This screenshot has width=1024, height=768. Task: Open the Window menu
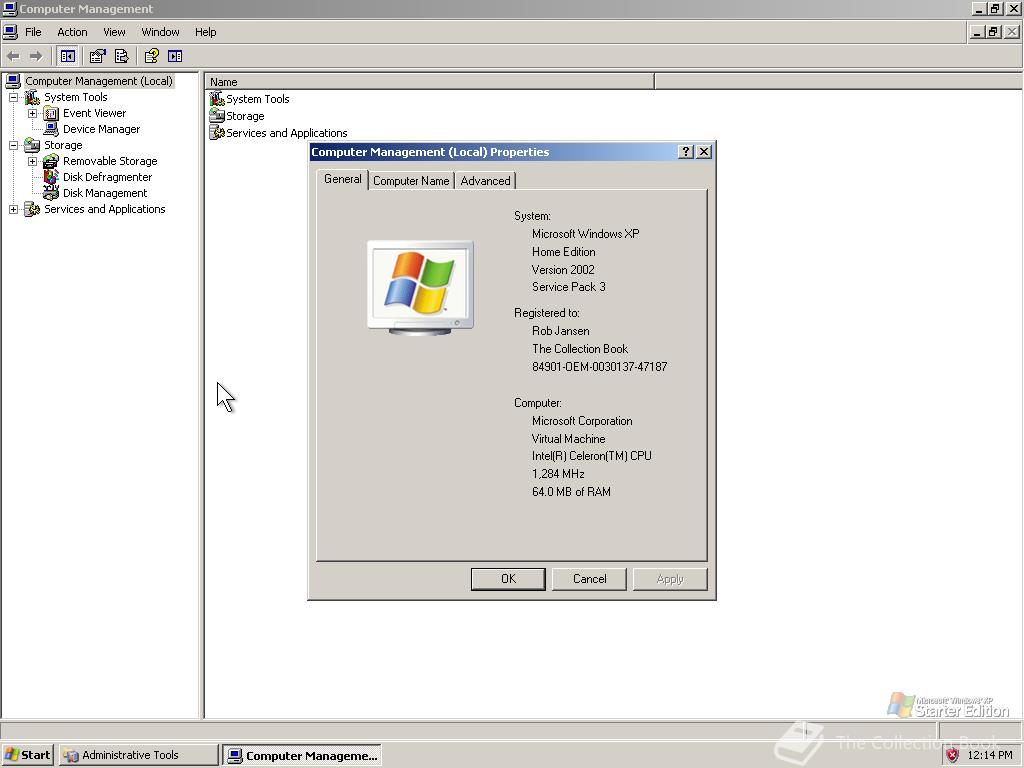[160, 32]
